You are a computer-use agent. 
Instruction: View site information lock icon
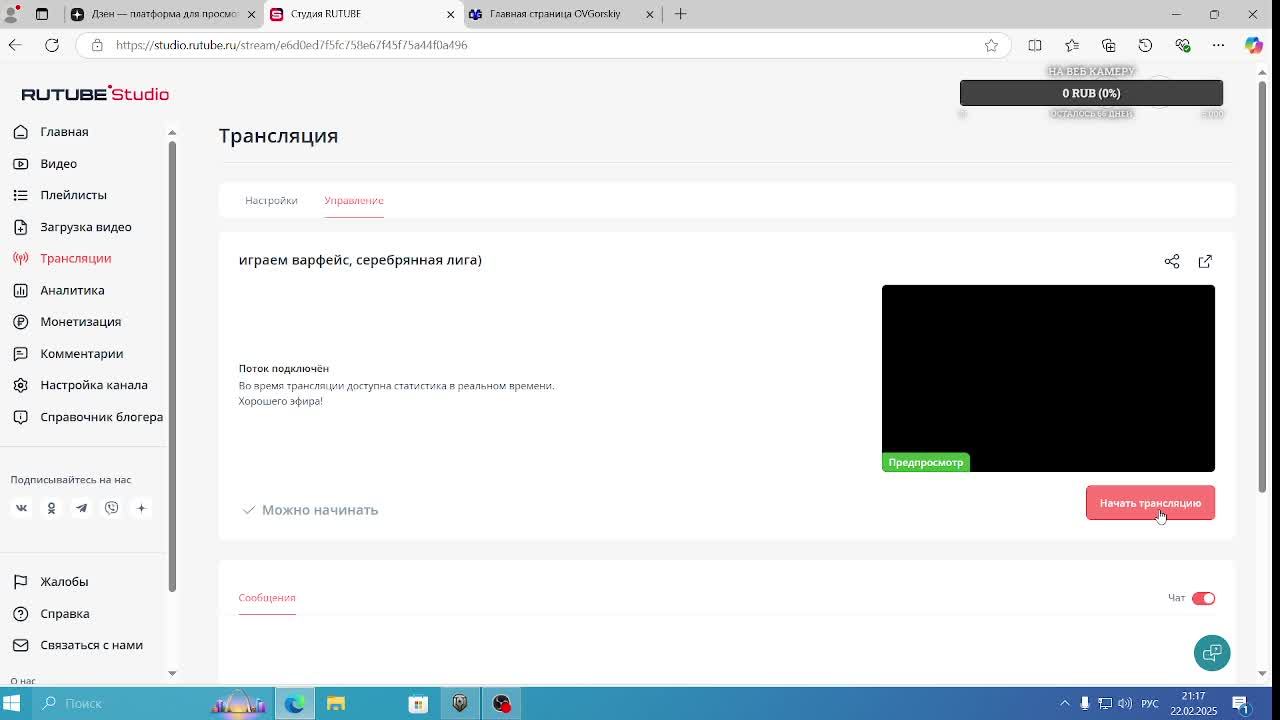(x=96, y=45)
